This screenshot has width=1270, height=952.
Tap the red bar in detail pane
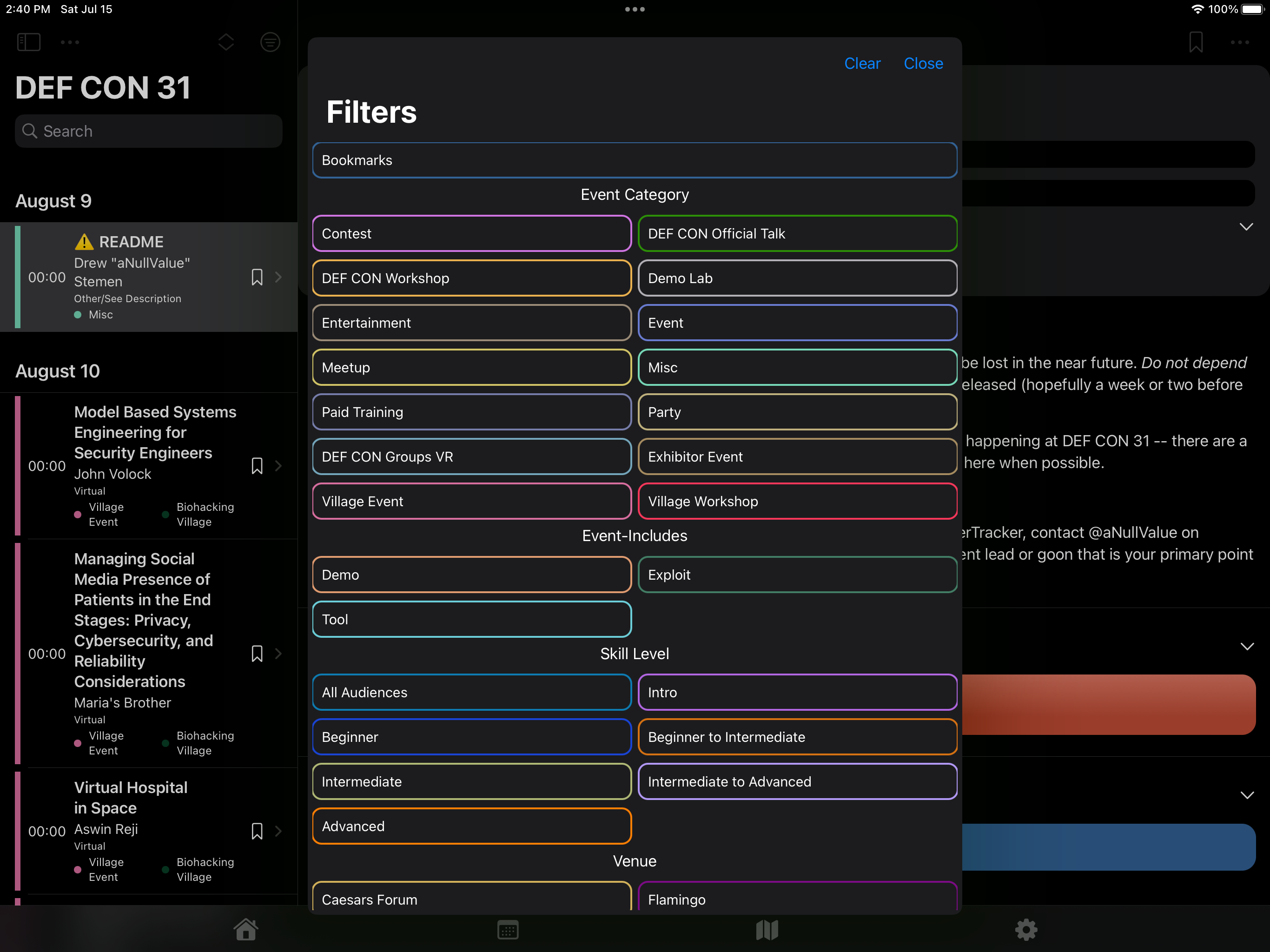click(x=1108, y=705)
